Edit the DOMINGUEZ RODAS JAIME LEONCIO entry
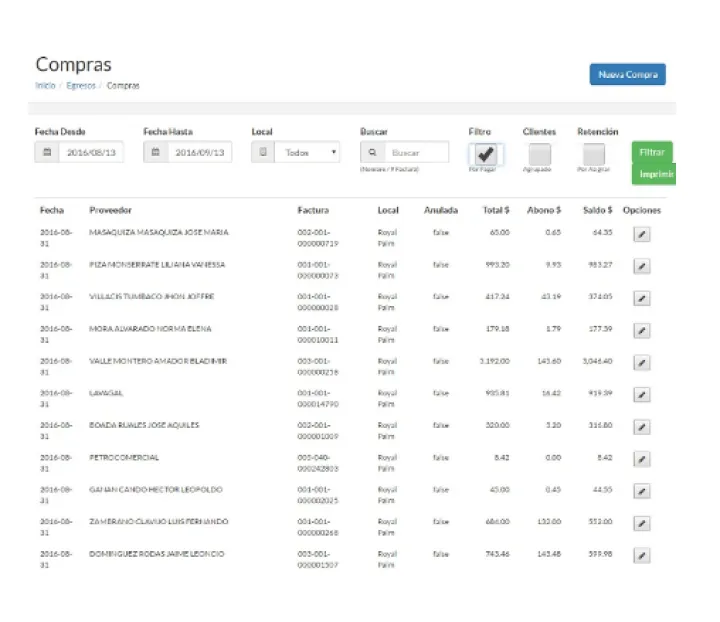This screenshot has height=622, width=720. click(642, 556)
